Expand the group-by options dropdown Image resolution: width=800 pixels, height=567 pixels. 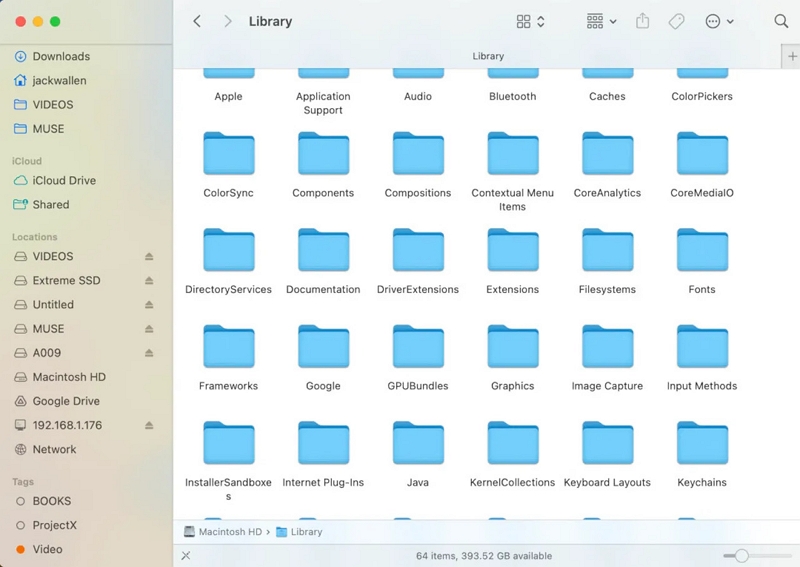pos(601,21)
